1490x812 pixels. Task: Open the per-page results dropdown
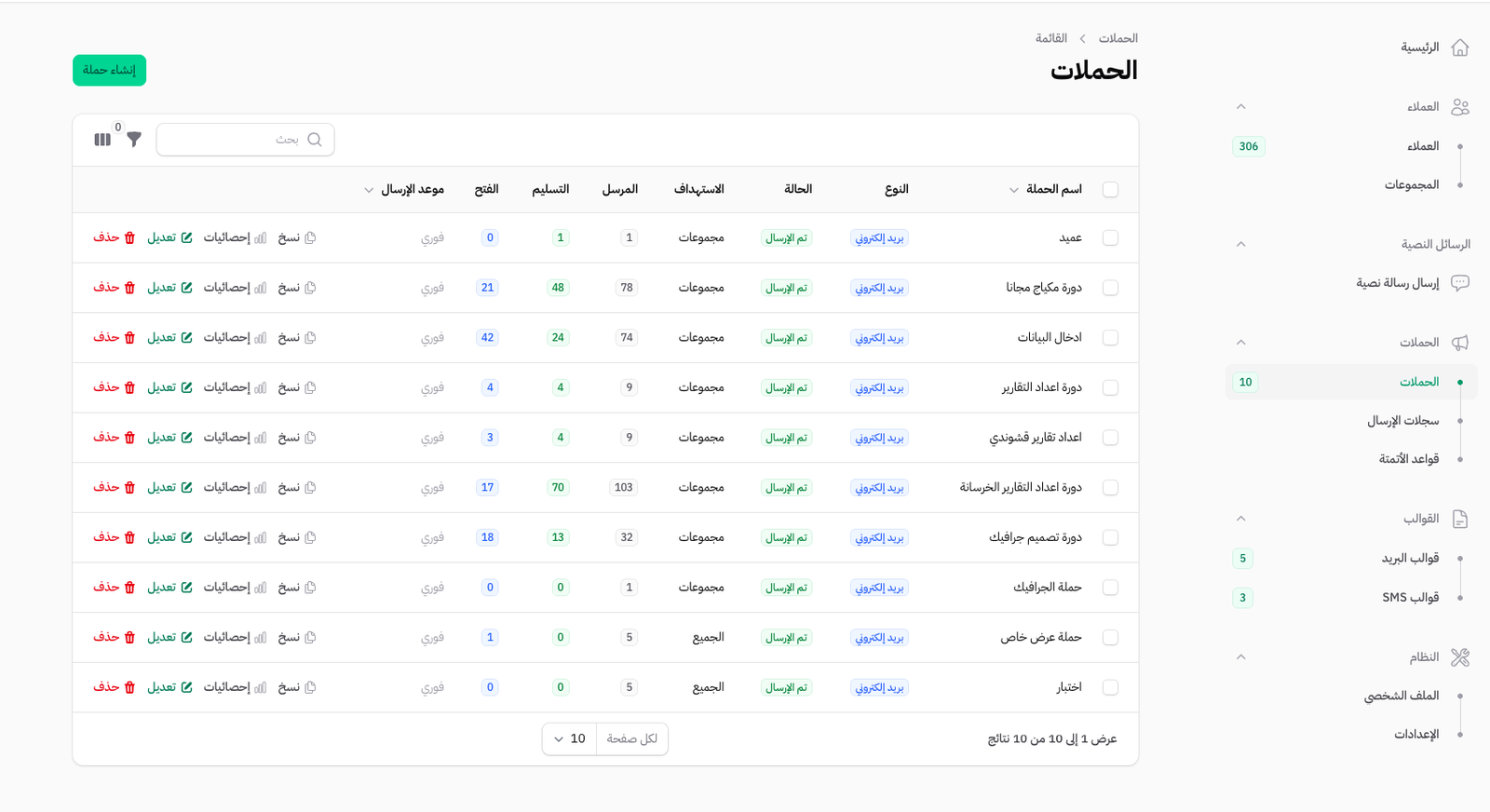tap(569, 739)
